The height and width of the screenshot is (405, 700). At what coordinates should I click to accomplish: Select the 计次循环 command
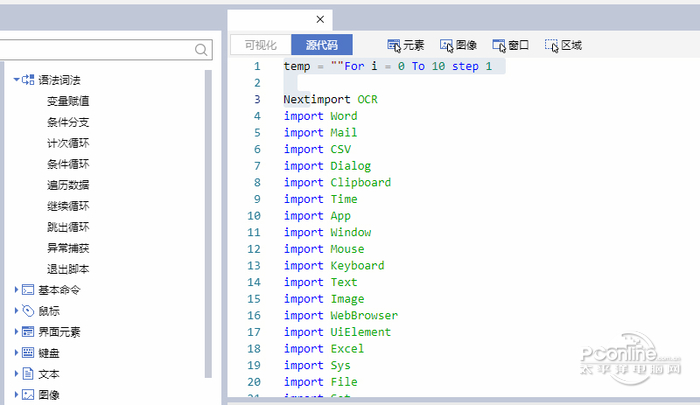coord(68,143)
